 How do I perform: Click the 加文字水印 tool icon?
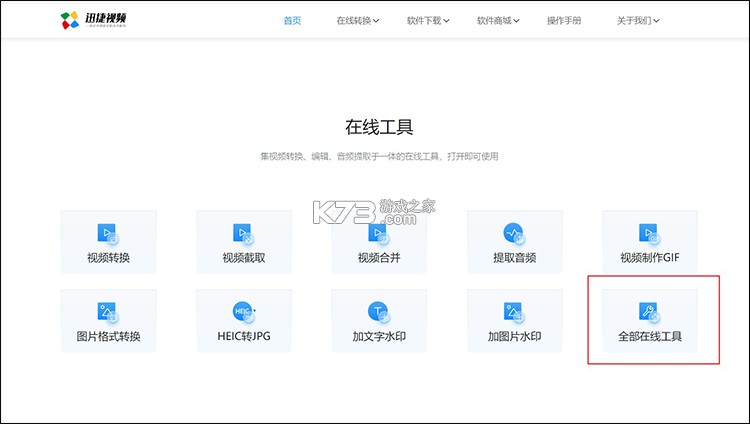[x=379, y=312]
